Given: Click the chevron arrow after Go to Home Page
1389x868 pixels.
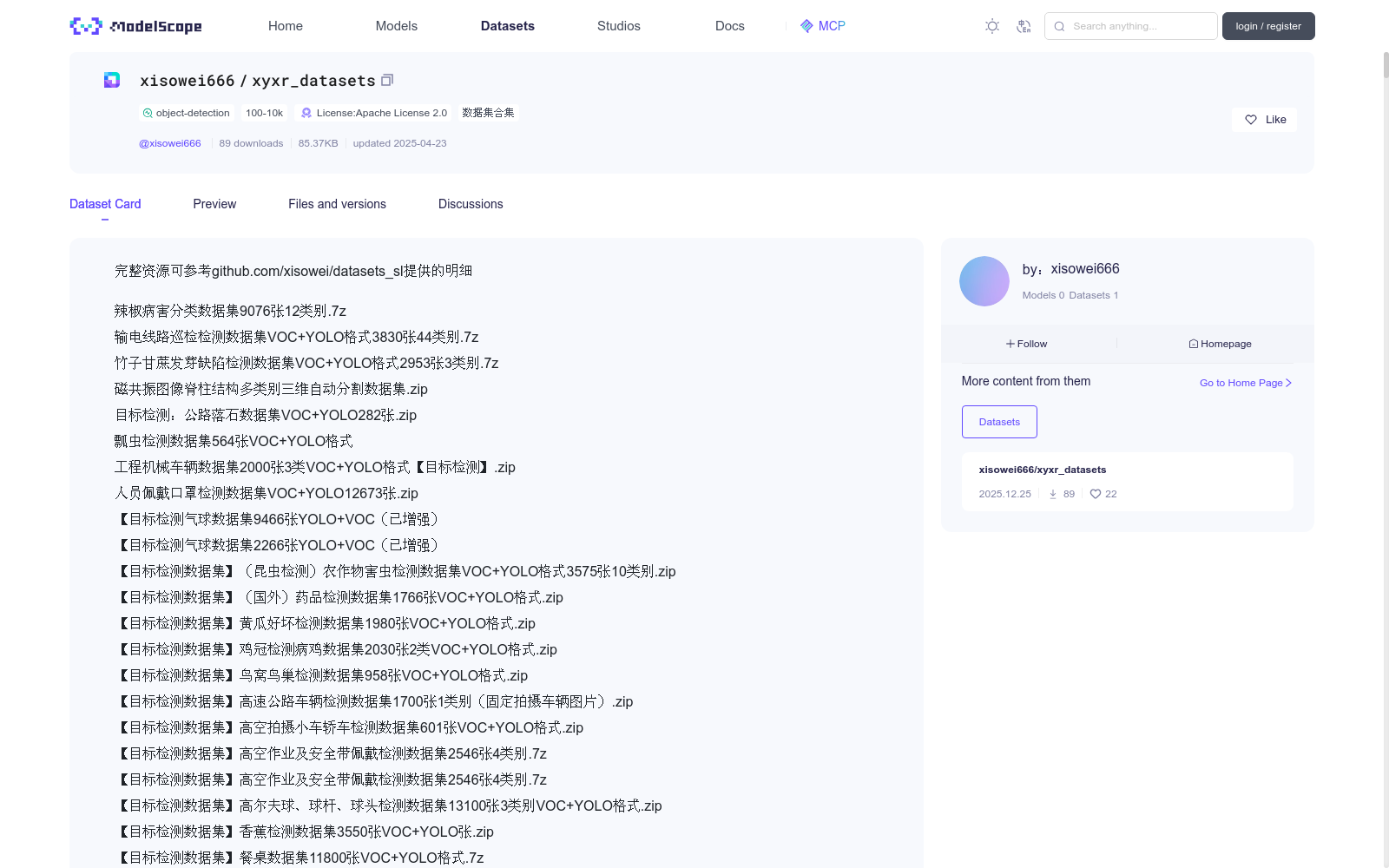Looking at the screenshot, I should (x=1288, y=383).
